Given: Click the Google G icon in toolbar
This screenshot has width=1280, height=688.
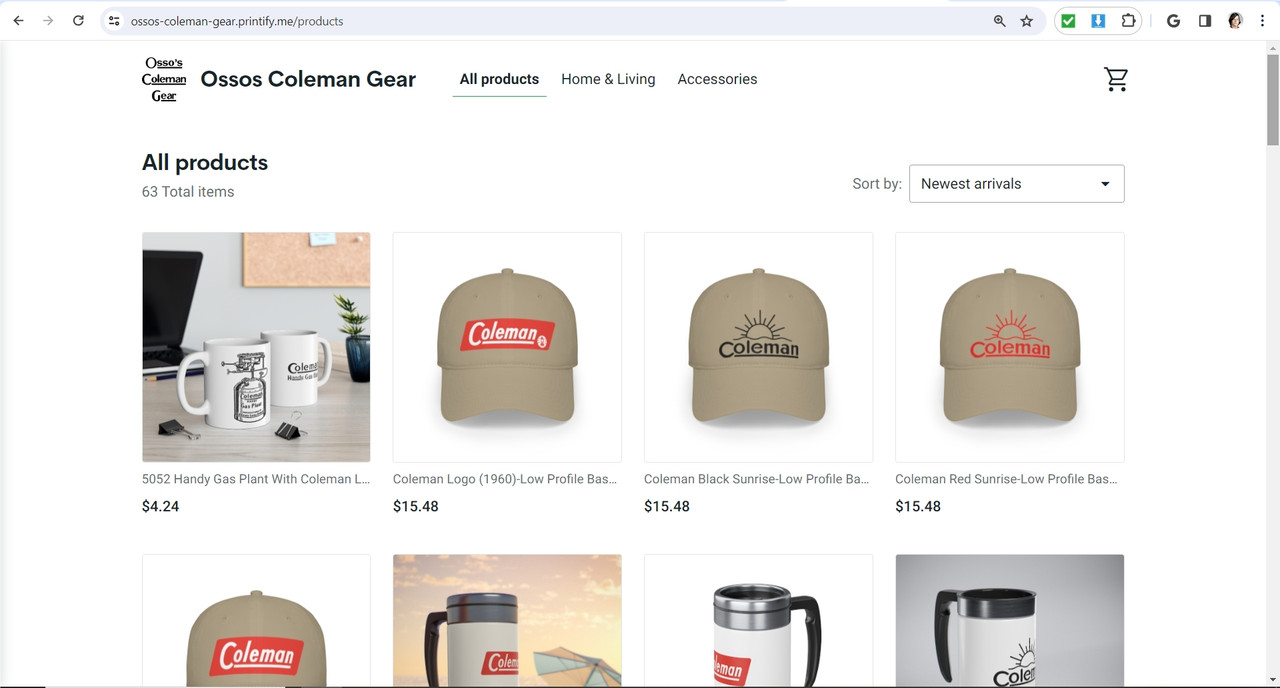Looking at the screenshot, I should [1173, 21].
